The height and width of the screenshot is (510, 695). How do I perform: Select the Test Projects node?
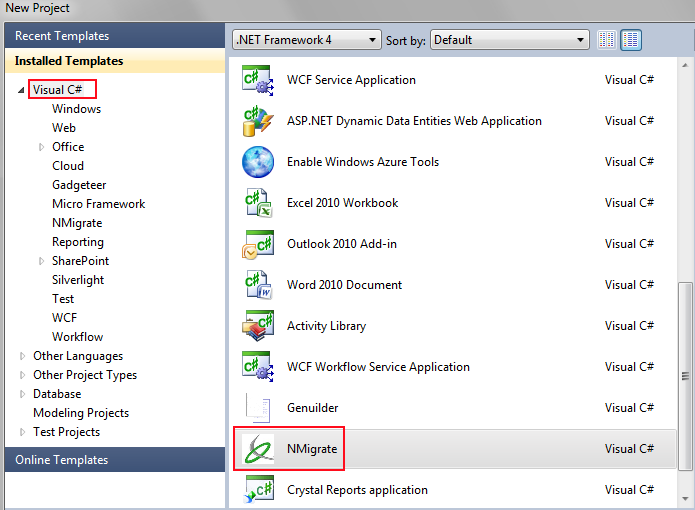(x=66, y=432)
